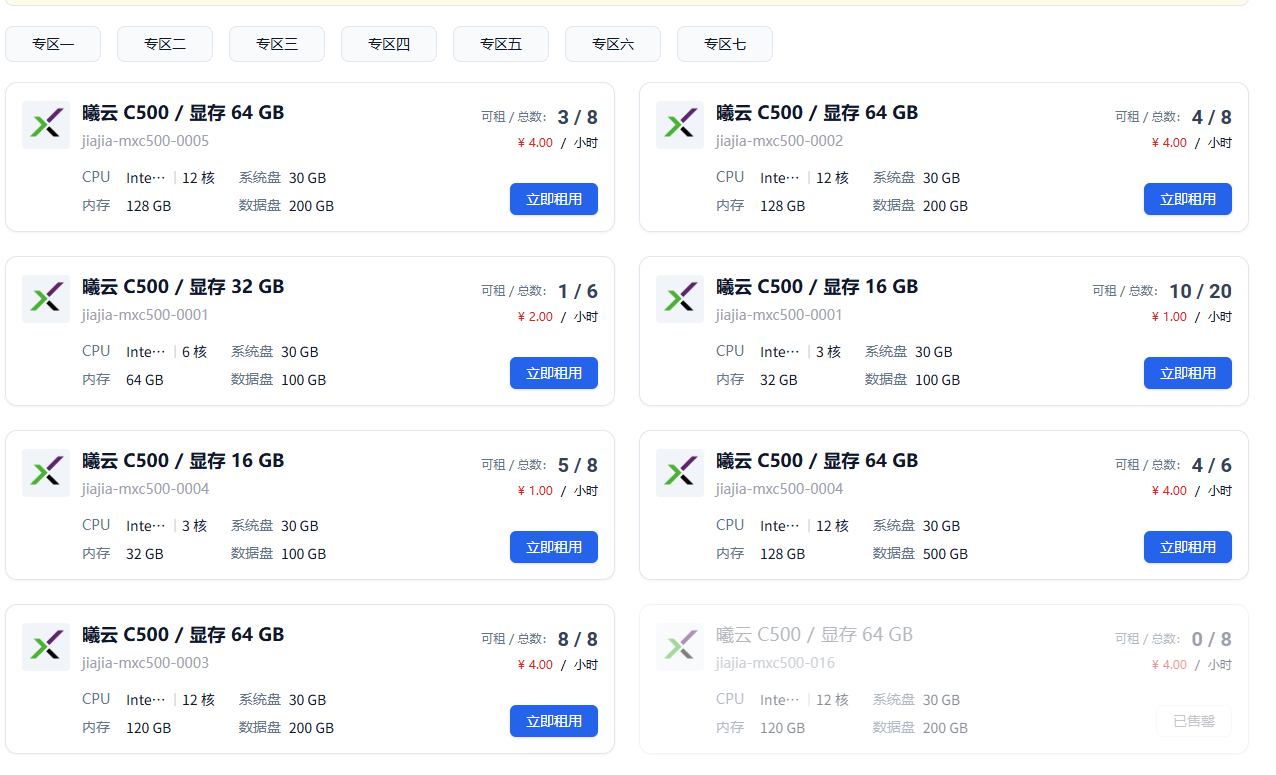Viewport: 1276px width, 775px height.
Task: Click the disabled 已售罄 button
Action: coord(1194,721)
